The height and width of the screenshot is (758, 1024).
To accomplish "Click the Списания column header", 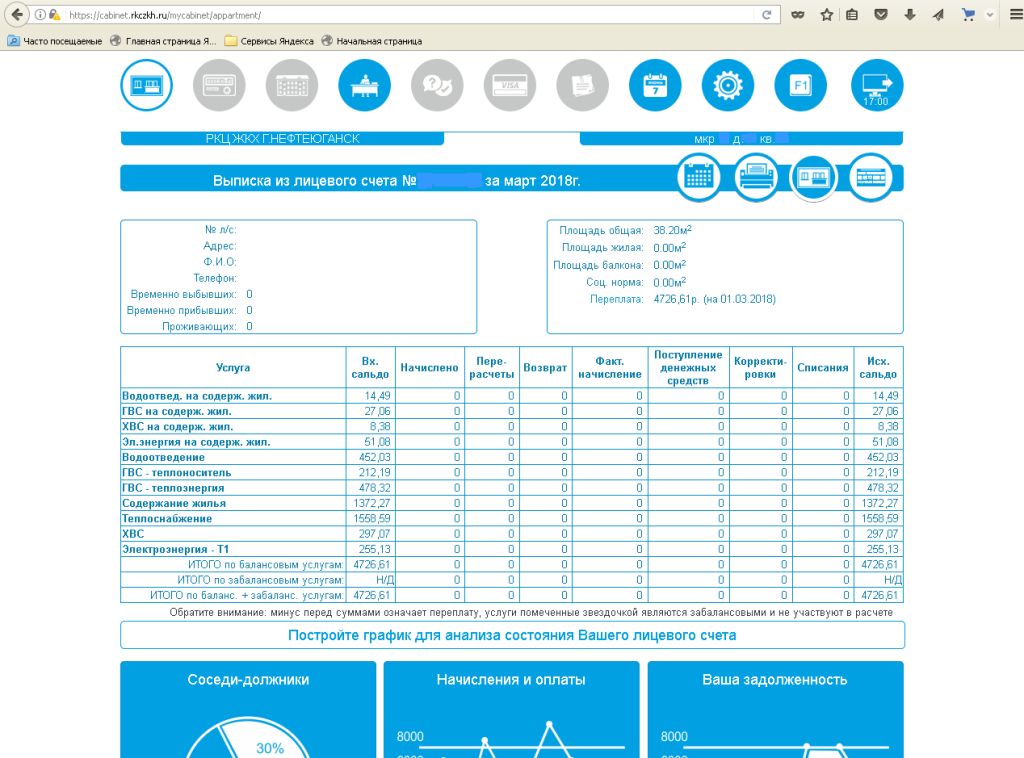I will (823, 368).
